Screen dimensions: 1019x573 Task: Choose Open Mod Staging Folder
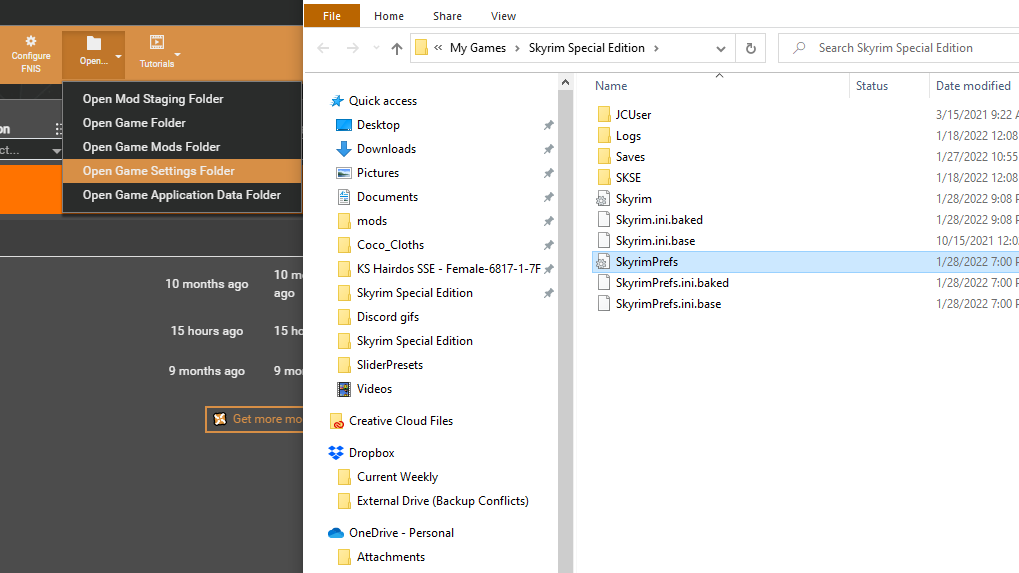[182, 99]
